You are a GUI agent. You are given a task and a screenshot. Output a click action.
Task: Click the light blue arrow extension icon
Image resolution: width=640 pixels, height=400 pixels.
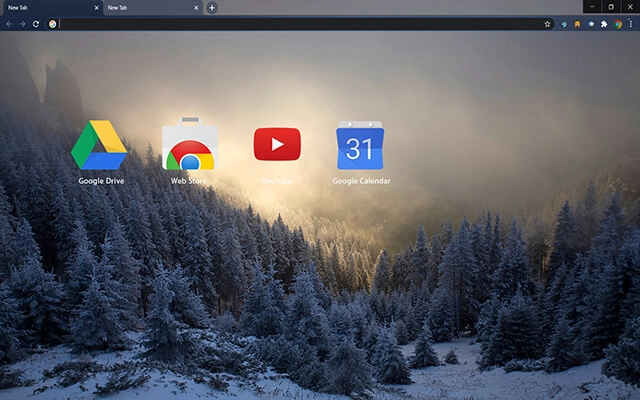tap(564, 24)
